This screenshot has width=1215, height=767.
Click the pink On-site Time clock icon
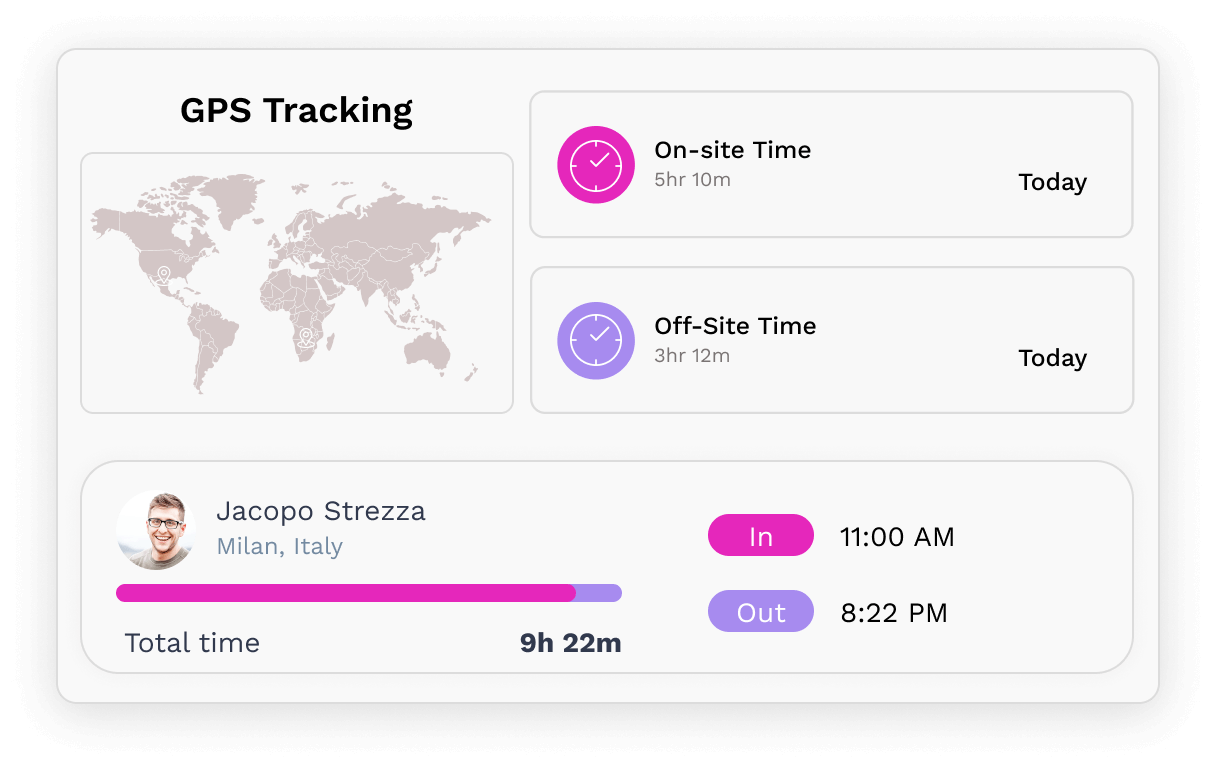pyautogui.click(x=596, y=165)
